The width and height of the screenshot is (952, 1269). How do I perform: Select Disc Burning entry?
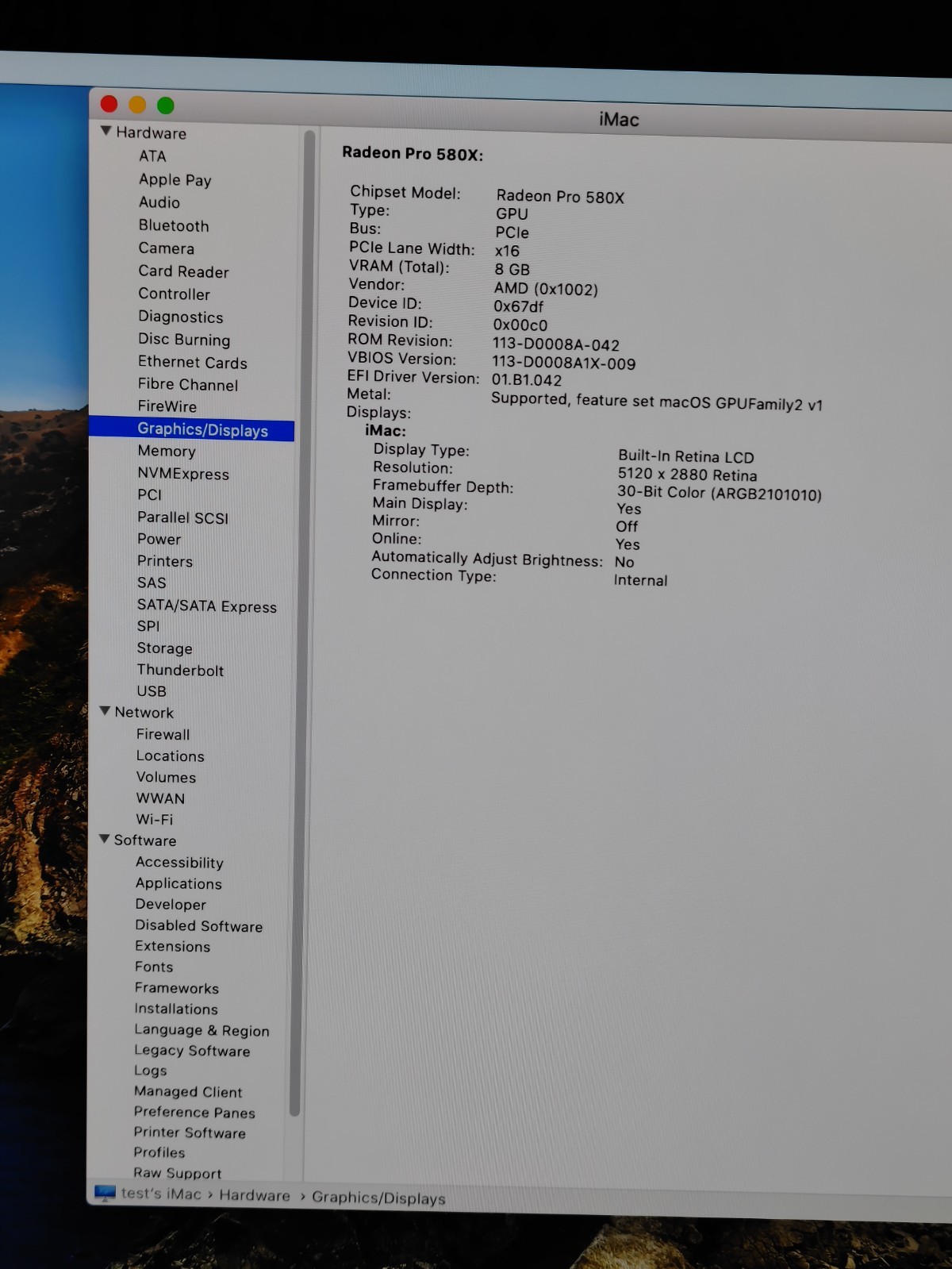click(184, 340)
